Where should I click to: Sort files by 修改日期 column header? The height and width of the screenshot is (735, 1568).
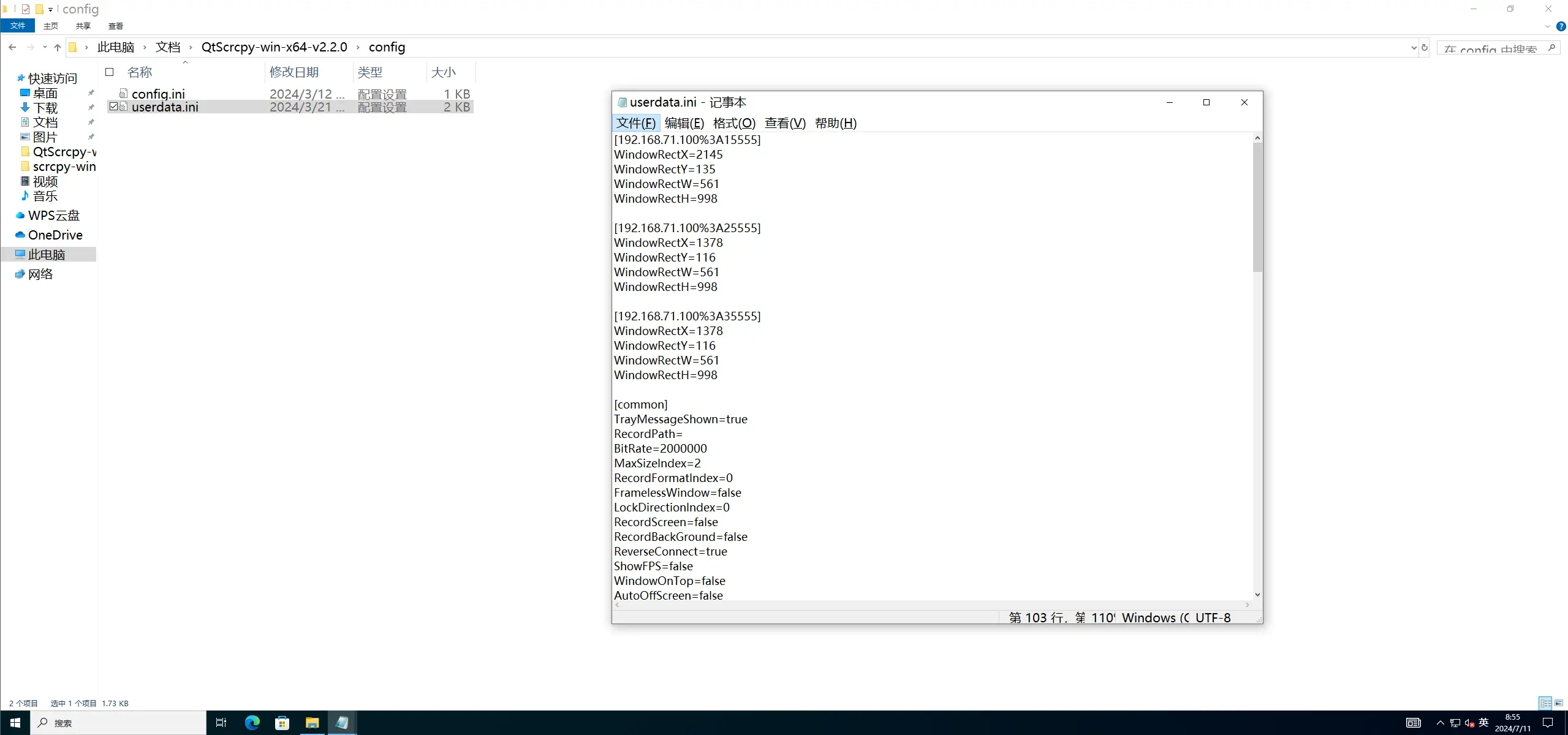pos(294,72)
